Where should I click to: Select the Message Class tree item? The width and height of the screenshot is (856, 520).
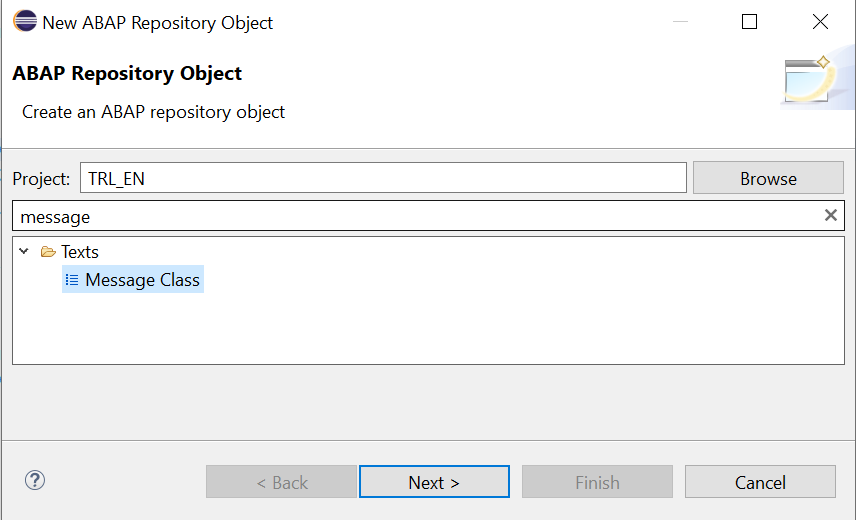(x=142, y=280)
